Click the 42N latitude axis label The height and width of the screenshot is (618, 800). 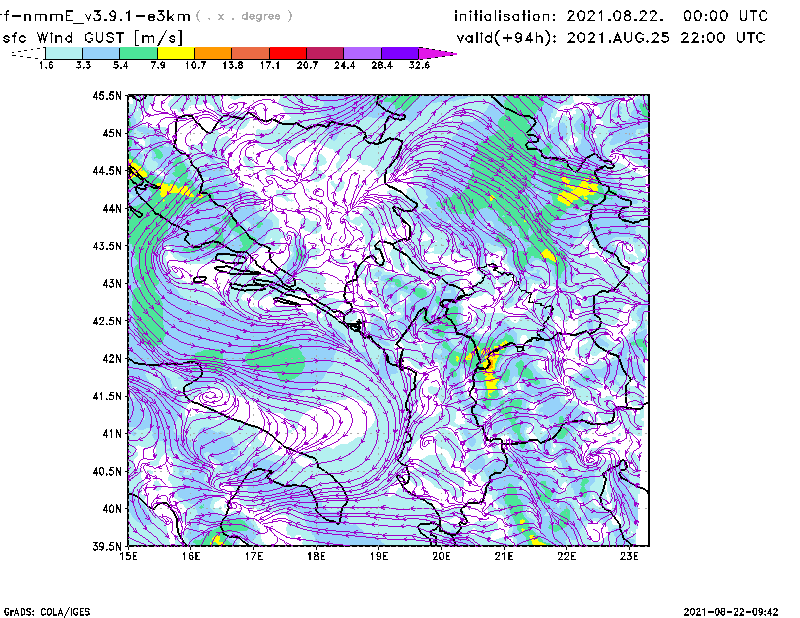(110, 359)
